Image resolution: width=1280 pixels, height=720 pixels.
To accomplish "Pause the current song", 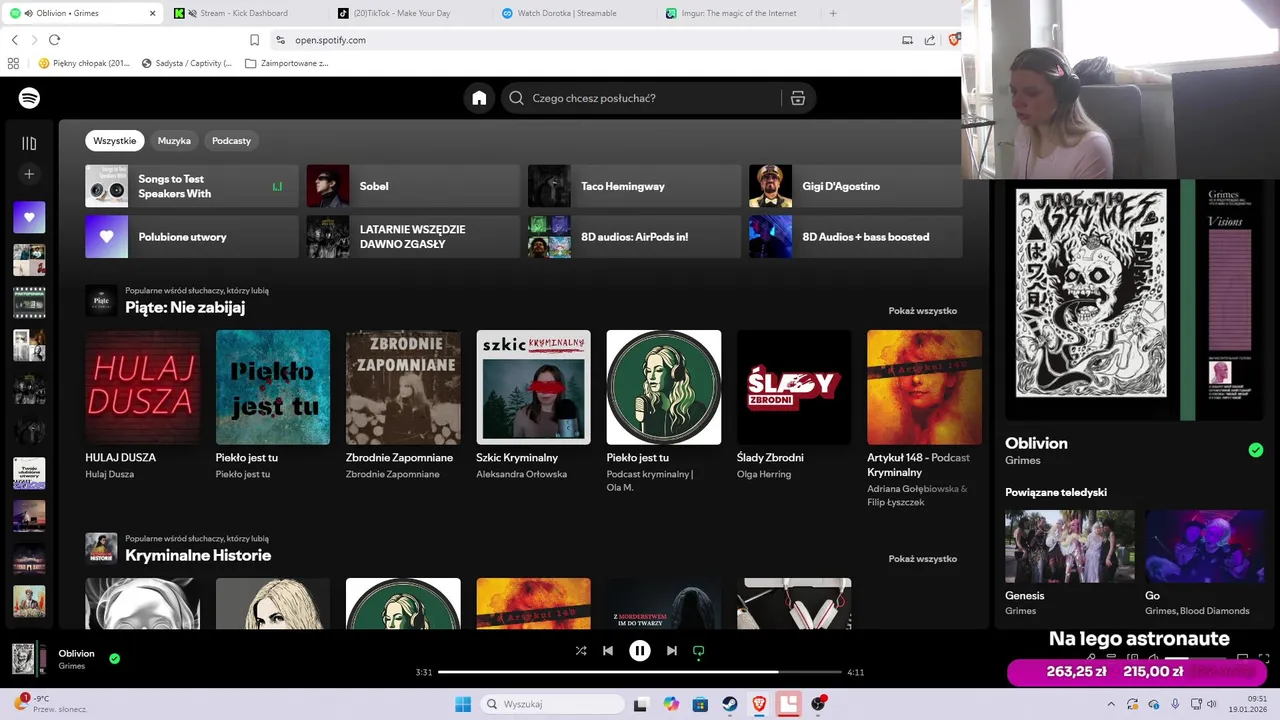I will pyautogui.click(x=640, y=650).
